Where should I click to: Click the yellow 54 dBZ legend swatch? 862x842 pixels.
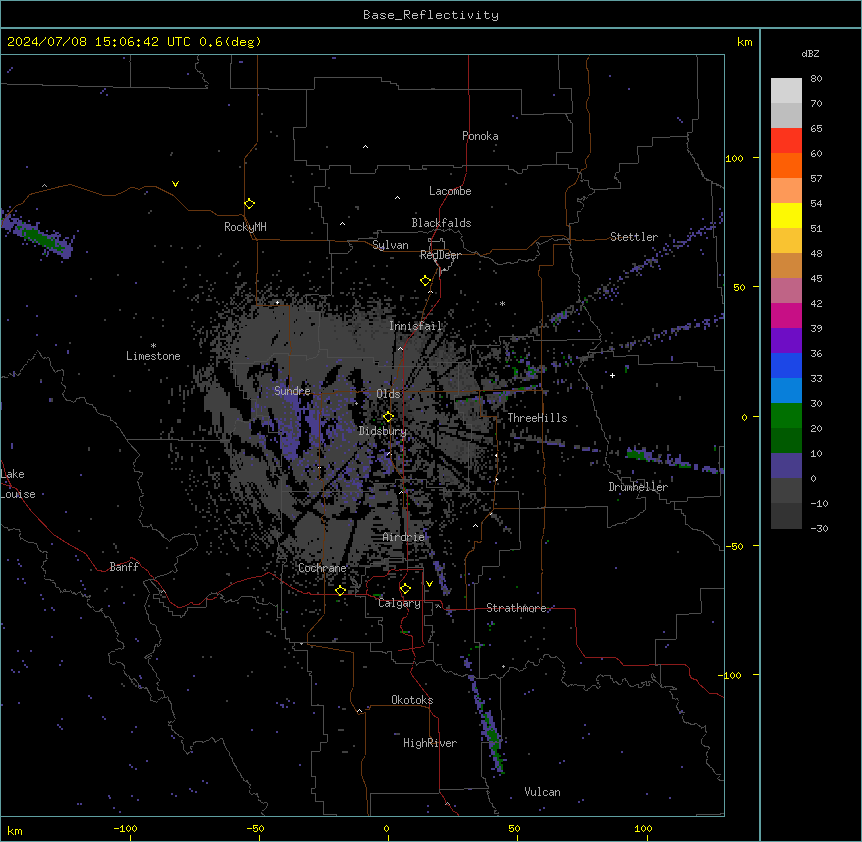[786, 215]
